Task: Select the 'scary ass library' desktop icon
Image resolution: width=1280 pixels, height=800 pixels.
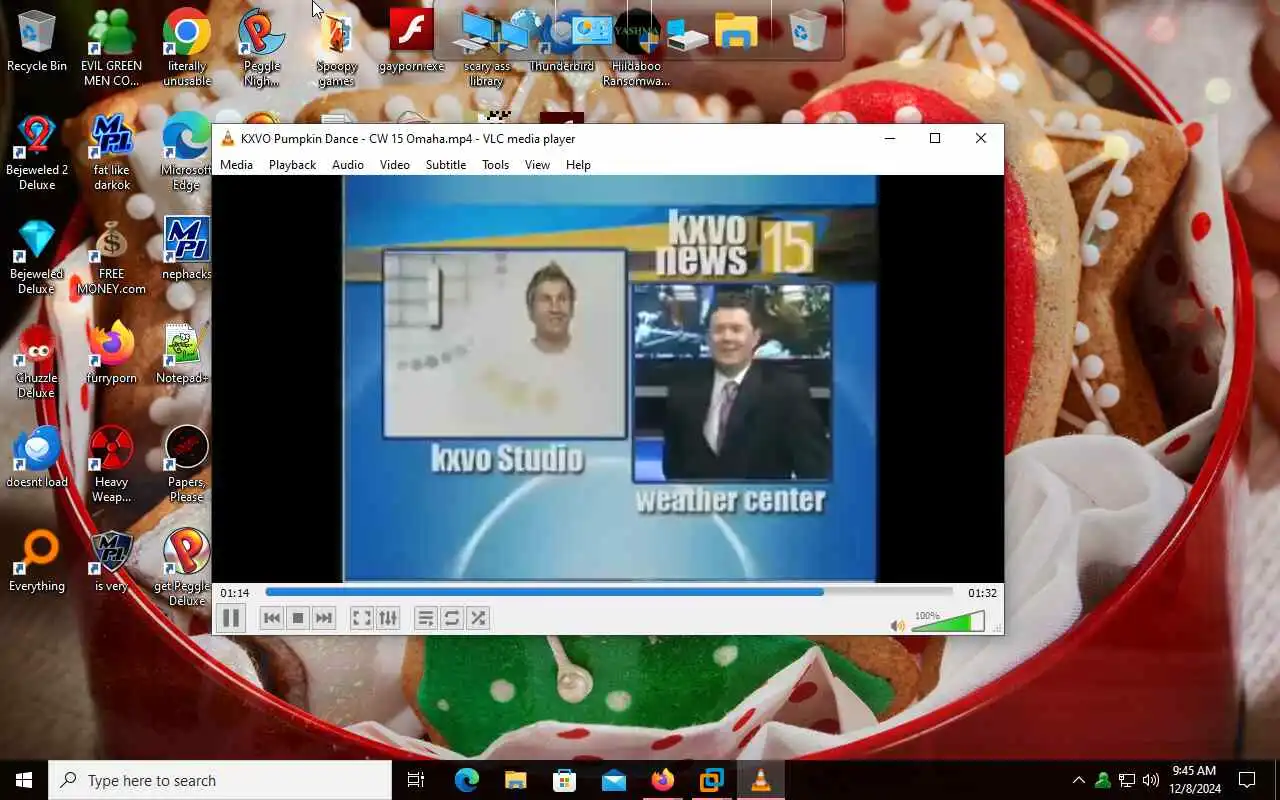Action: (x=487, y=48)
